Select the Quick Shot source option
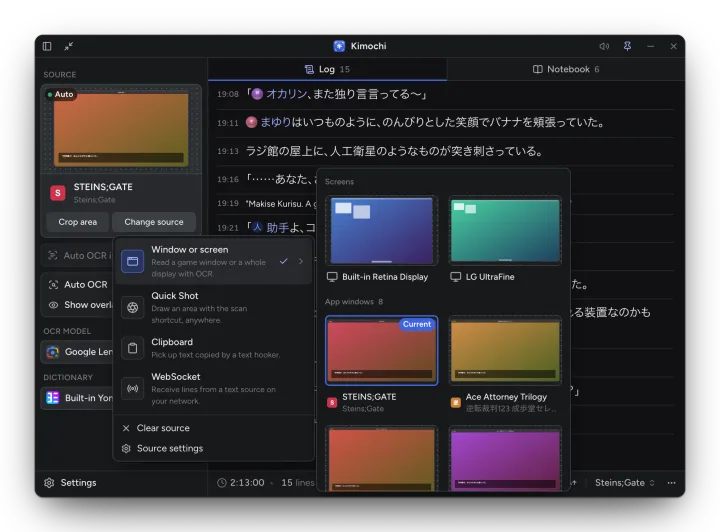This screenshot has height=532, width=720. click(x=214, y=308)
